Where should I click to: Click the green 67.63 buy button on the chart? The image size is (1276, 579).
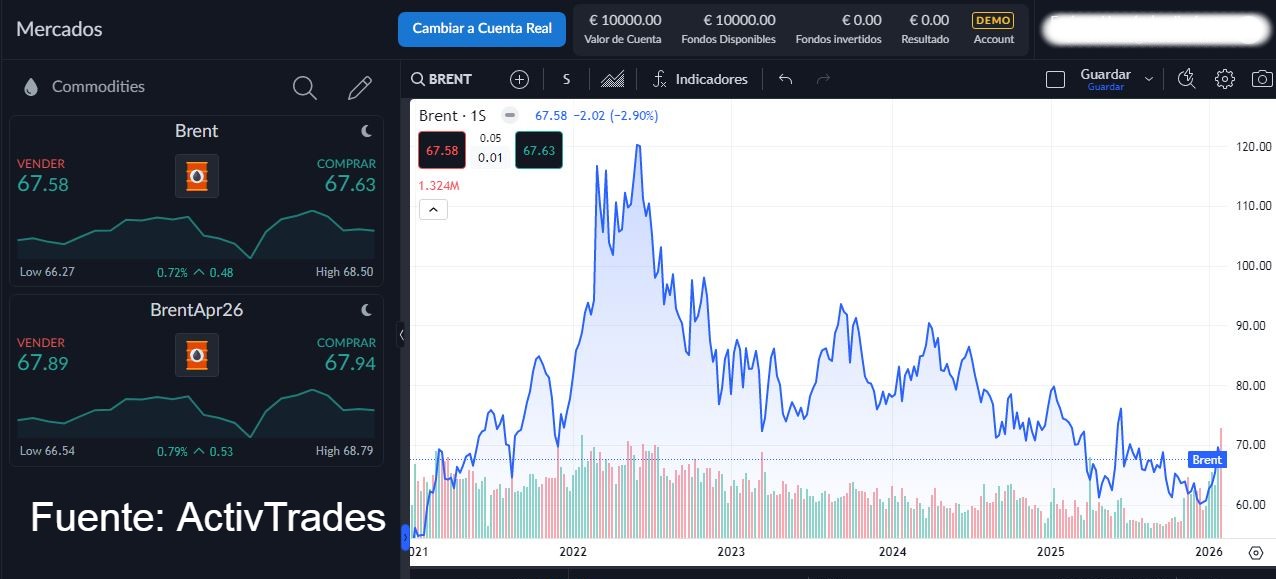pos(539,151)
